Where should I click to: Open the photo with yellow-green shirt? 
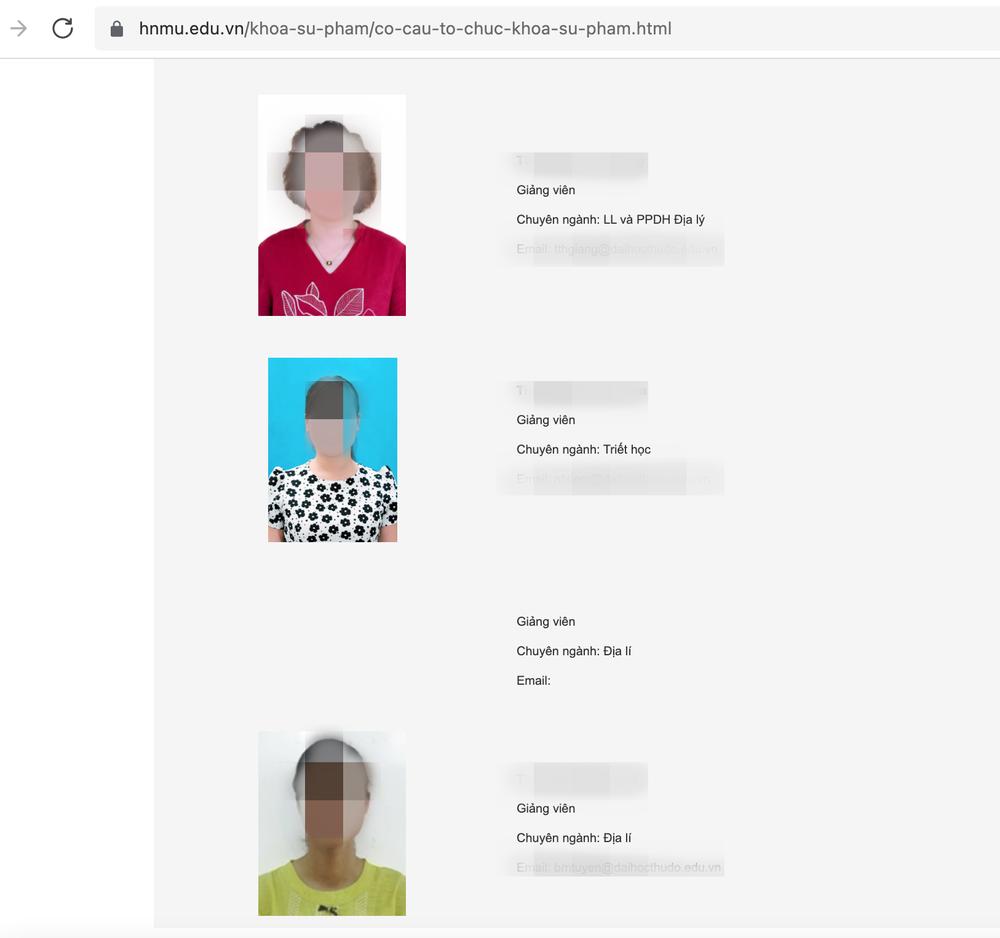[x=332, y=823]
